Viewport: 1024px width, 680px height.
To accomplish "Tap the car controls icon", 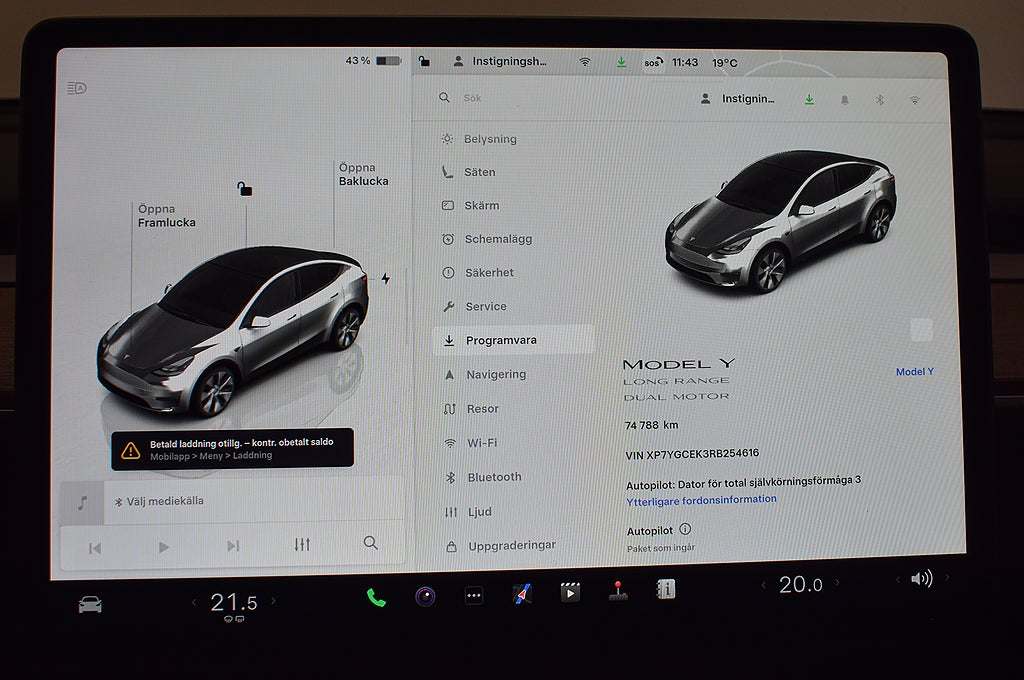I will point(90,604).
